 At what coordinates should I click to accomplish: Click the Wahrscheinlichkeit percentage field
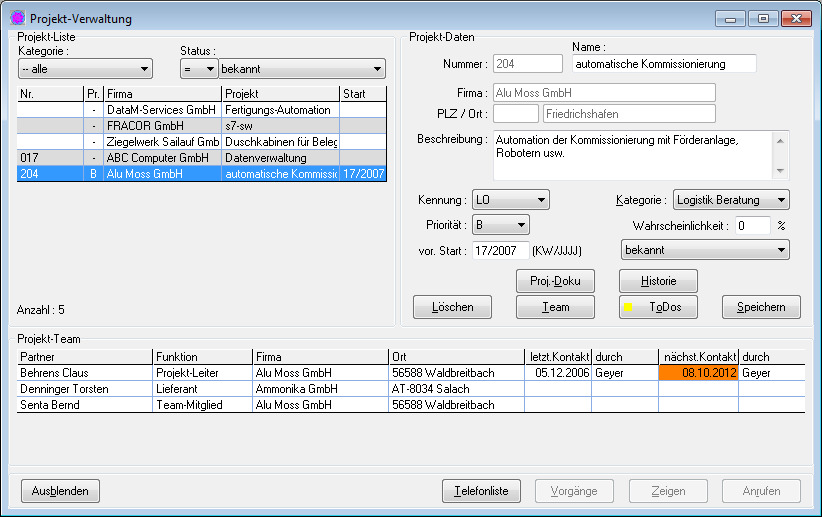coord(753,226)
